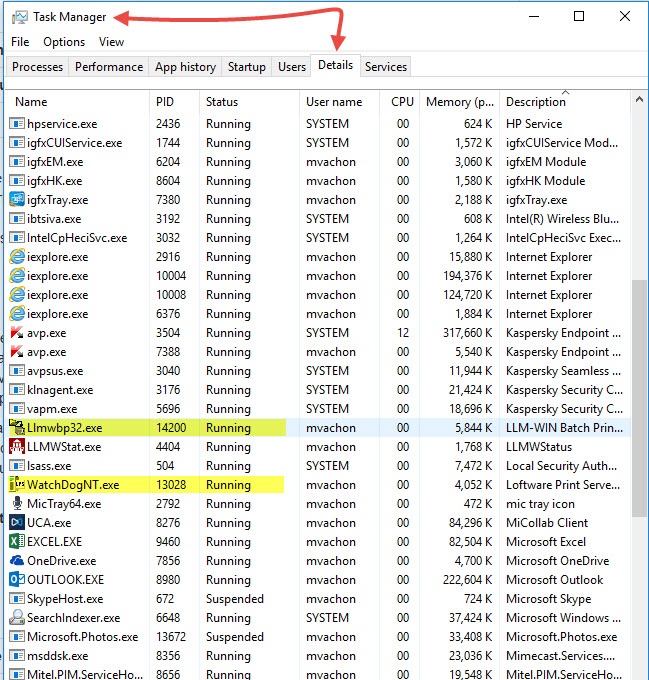
Task: Switch to the Services tab
Action: [386, 67]
